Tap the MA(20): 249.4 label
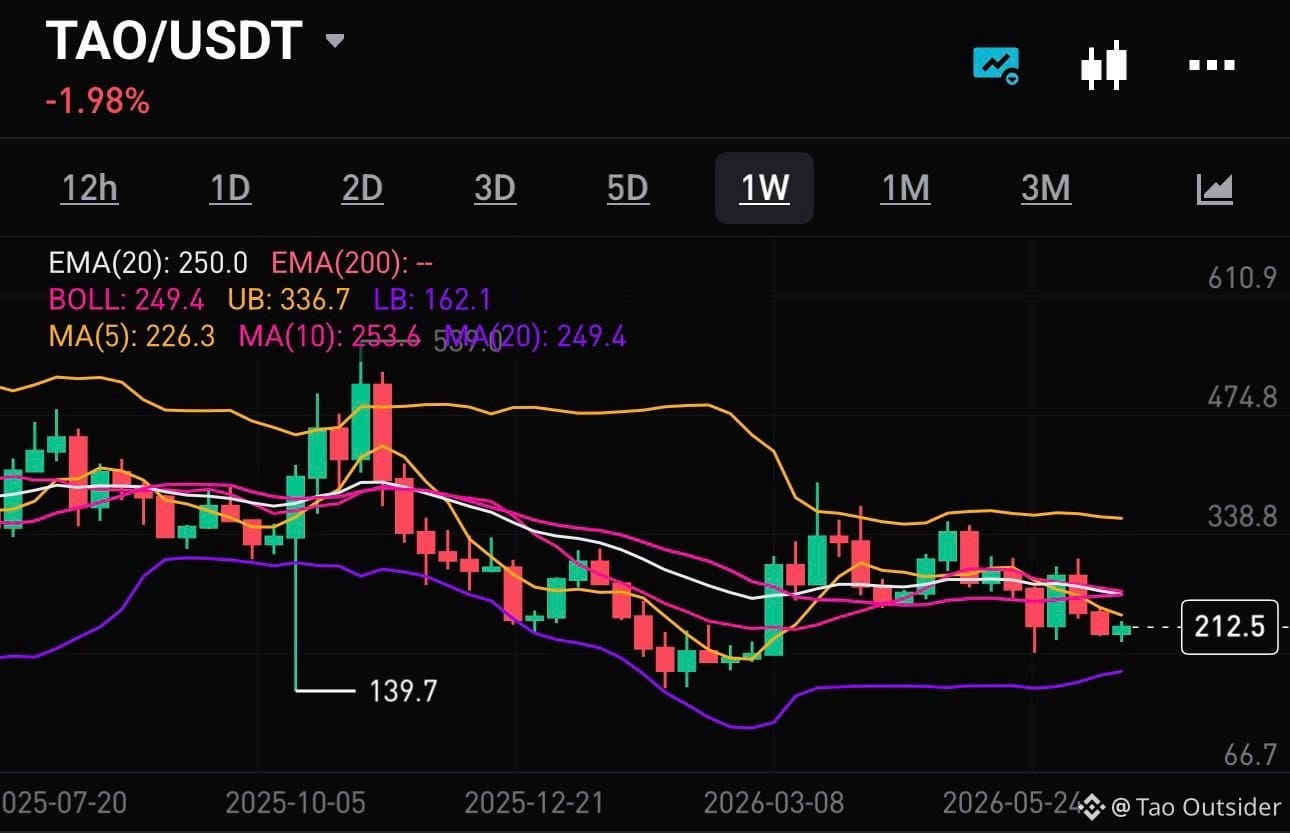Image resolution: width=1290 pixels, height=833 pixels. pyautogui.click(x=535, y=336)
